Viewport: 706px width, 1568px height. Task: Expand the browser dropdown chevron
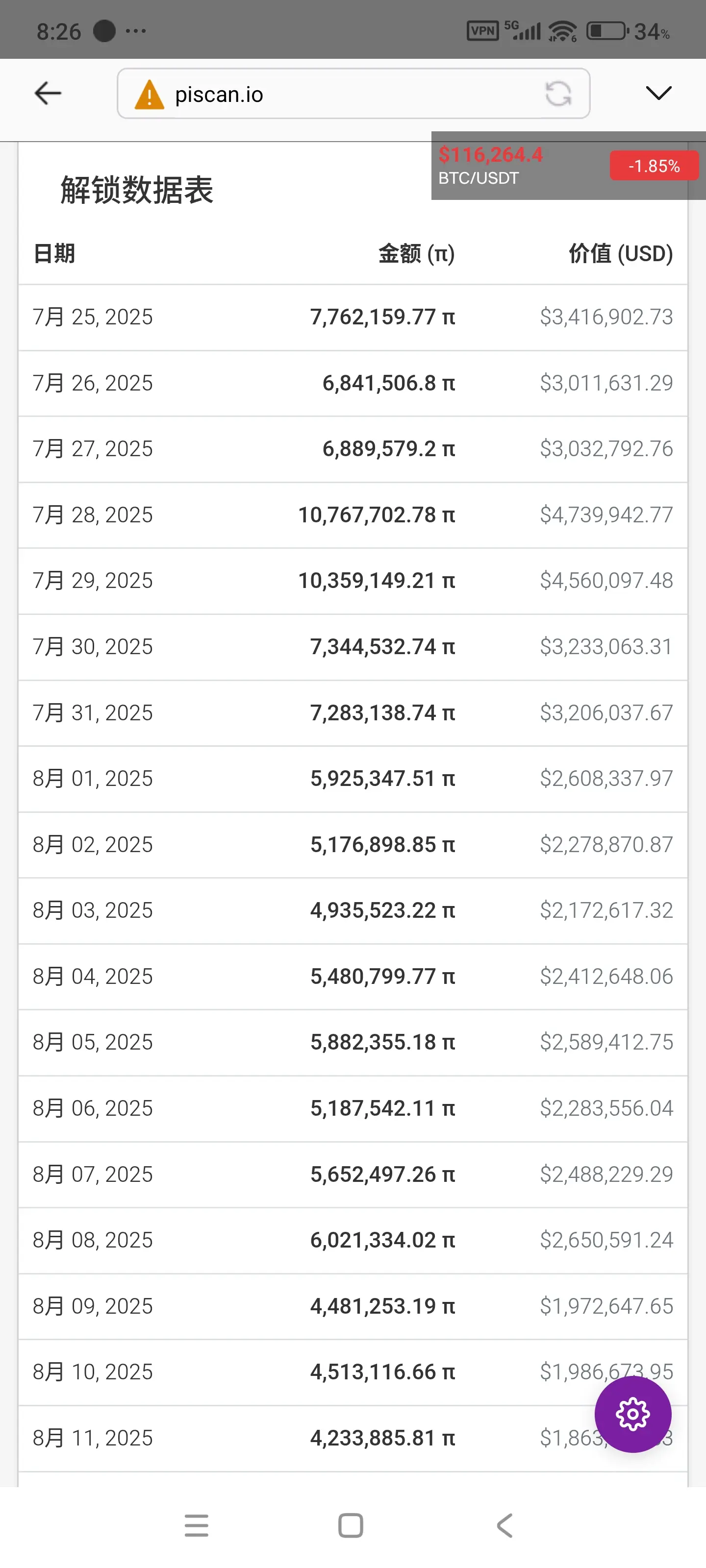tap(658, 93)
